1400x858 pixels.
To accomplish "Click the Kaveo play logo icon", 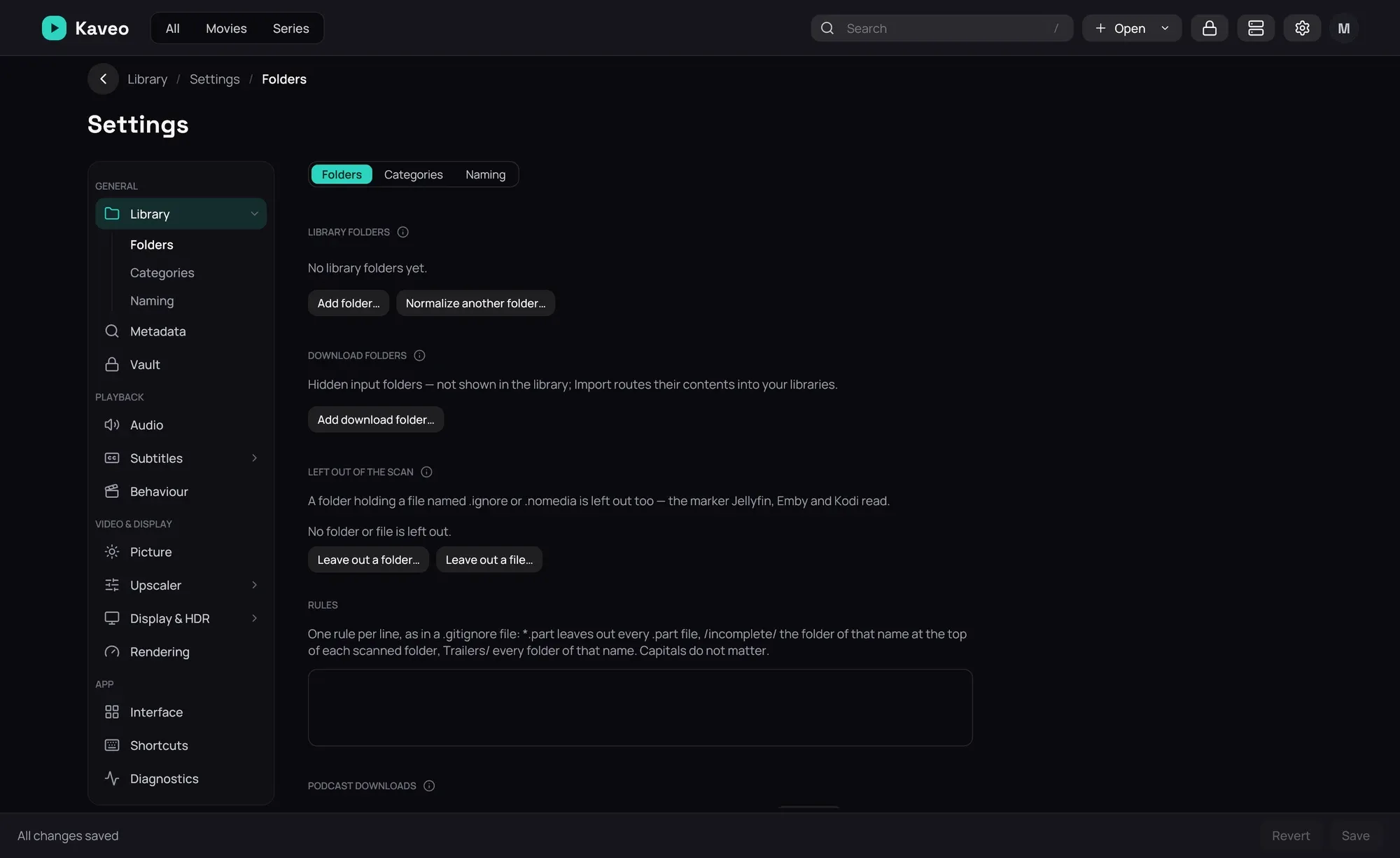I will coord(54,28).
